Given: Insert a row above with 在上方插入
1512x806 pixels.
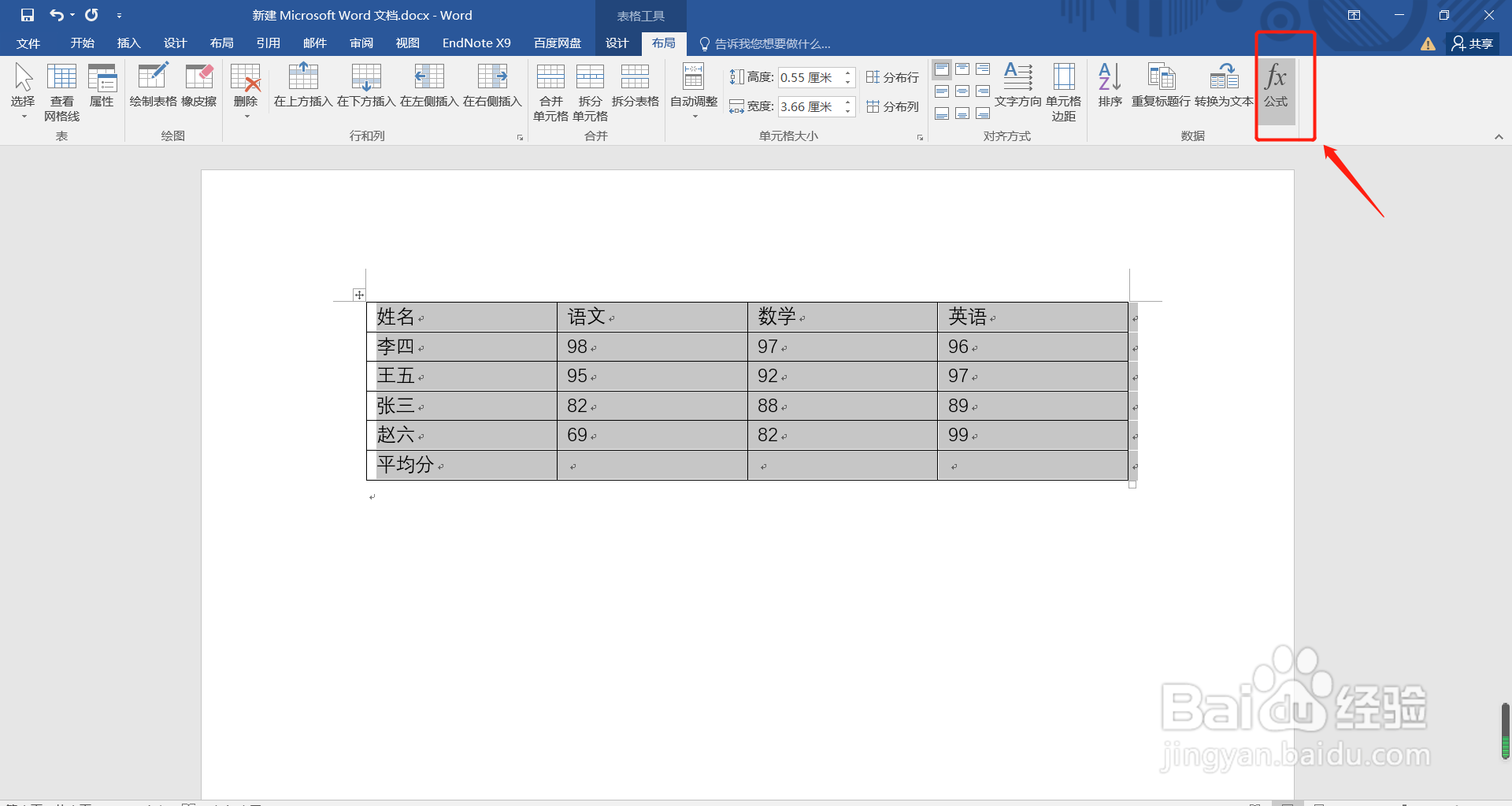Looking at the screenshot, I should click(x=302, y=88).
